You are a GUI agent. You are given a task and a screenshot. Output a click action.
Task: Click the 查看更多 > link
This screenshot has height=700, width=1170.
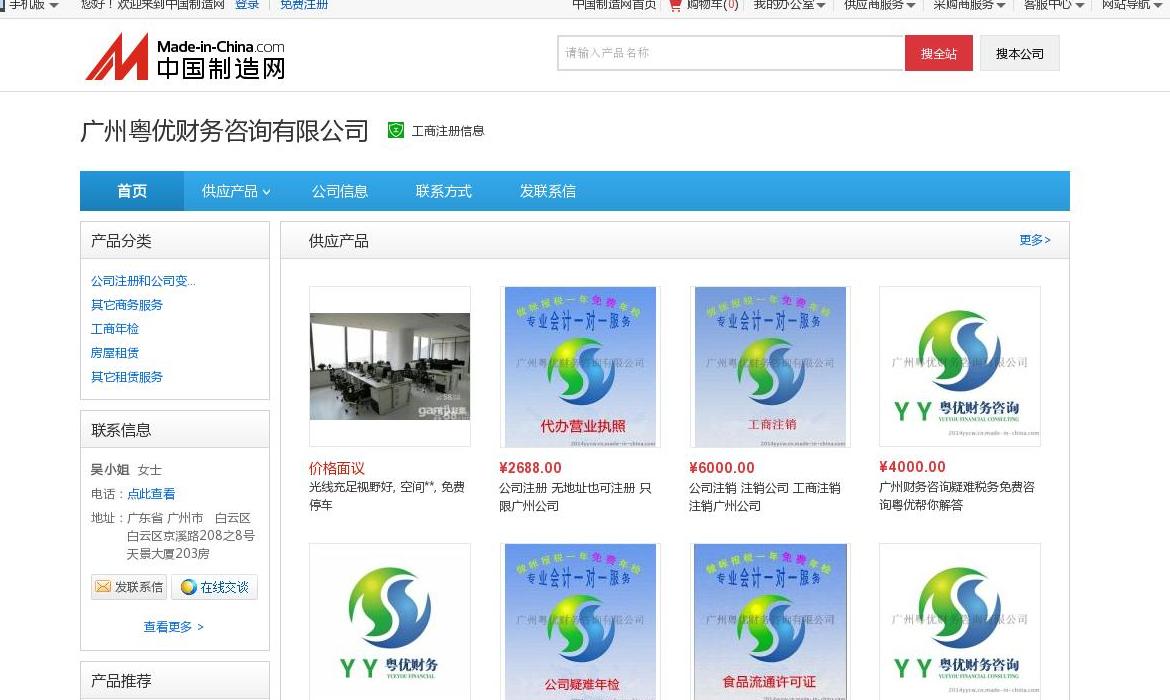point(174,627)
